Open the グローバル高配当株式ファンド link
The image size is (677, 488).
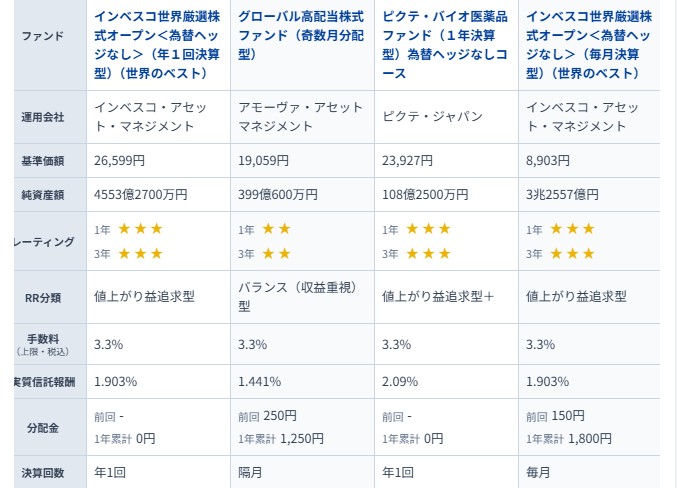click(x=301, y=36)
